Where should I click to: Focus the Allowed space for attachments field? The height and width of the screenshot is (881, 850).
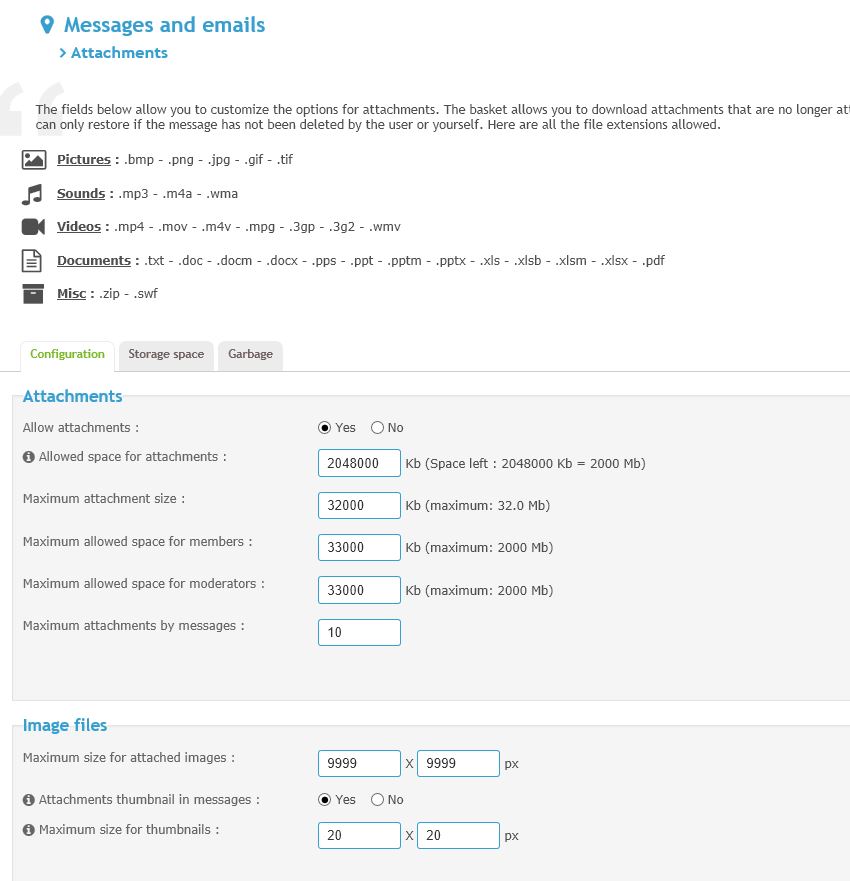coord(360,463)
